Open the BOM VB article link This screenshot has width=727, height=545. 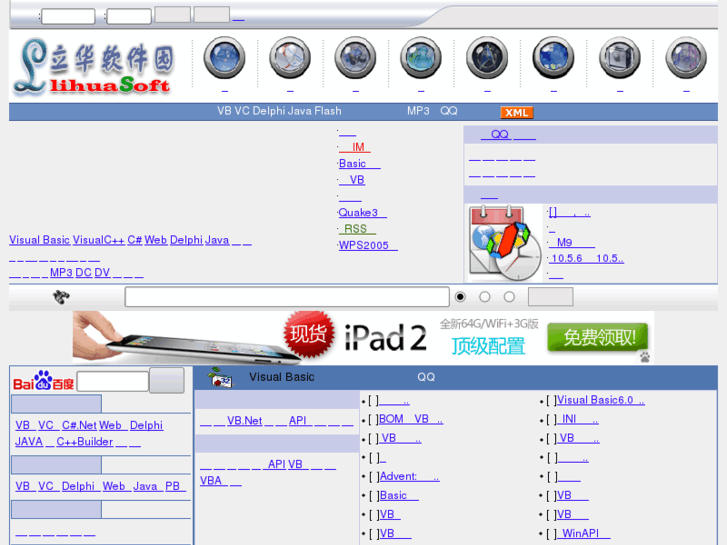411,419
